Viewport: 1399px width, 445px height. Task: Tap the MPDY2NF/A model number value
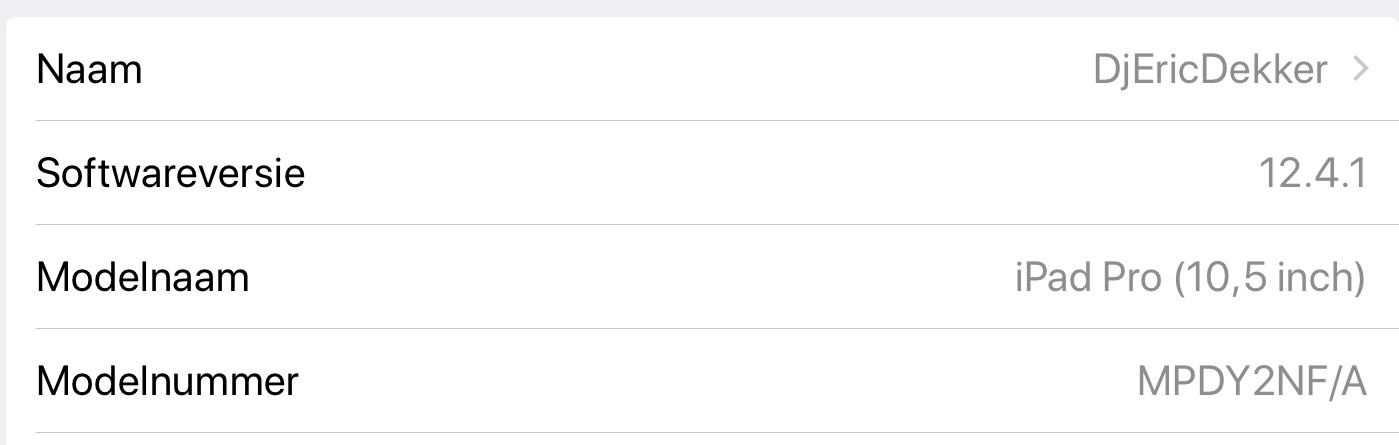(1251, 381)
